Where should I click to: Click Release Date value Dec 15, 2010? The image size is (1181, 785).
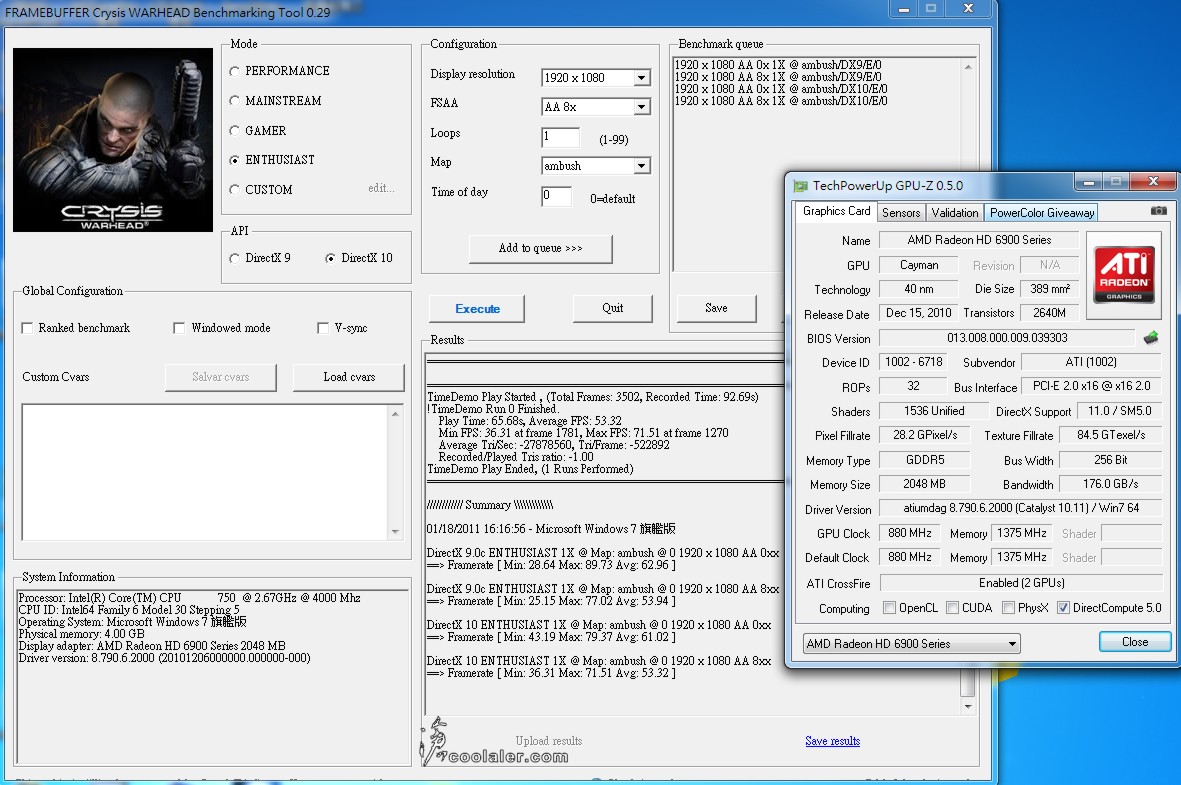pyautogui.click(x=919, y=313)
